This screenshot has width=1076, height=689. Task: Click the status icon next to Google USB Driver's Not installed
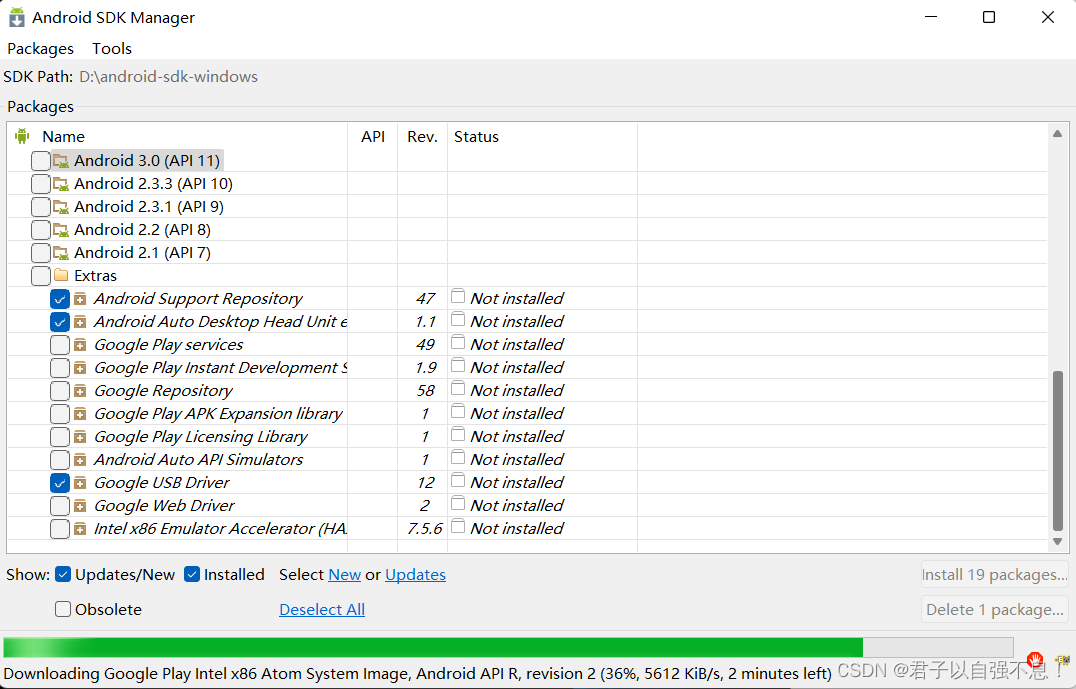458,482
